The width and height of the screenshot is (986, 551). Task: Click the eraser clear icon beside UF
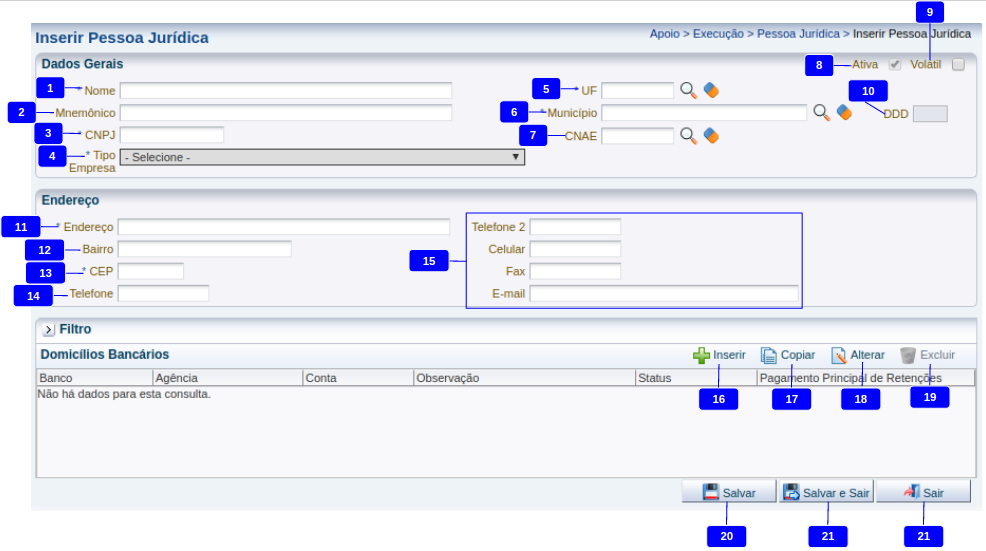tap(711, 90)
